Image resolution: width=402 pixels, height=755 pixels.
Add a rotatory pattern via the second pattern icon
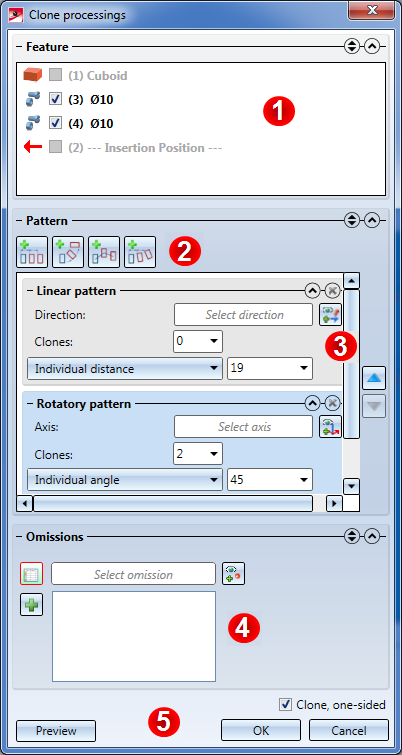tap(68, 252)
